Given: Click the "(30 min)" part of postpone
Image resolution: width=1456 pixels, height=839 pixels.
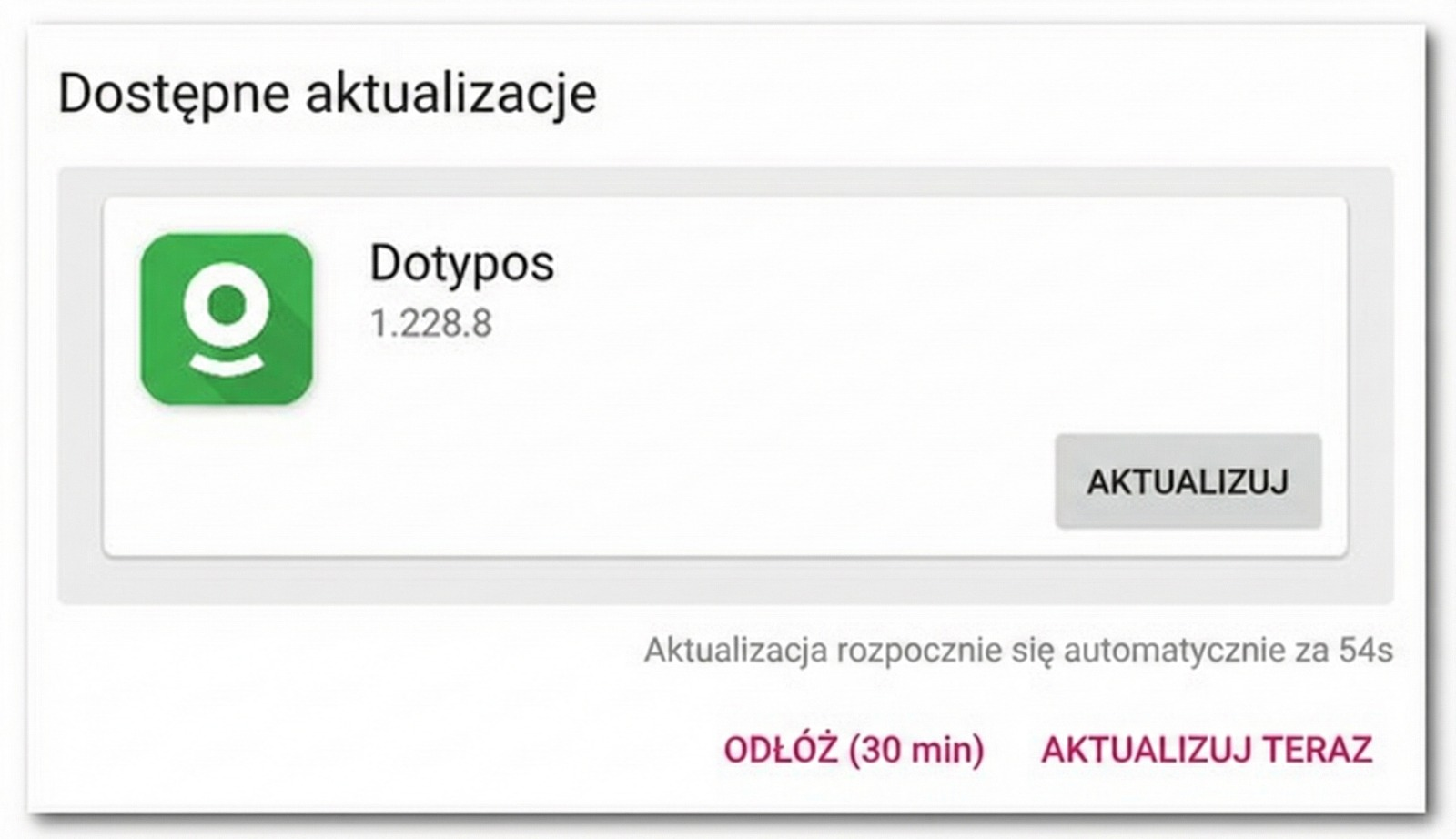Looking at the screenshot, I should [916, 750].
